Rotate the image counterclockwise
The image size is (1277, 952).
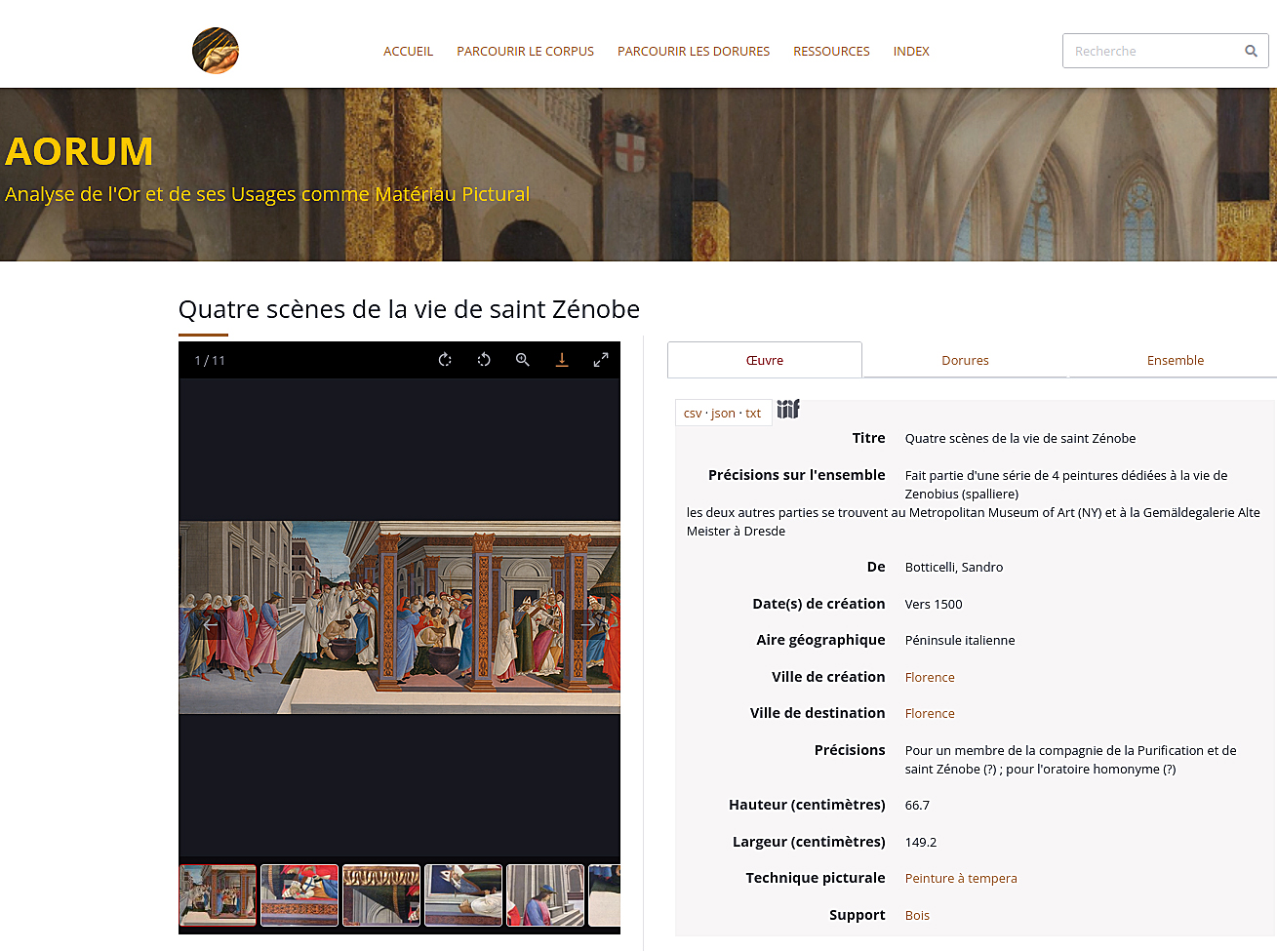coord(484,360)
